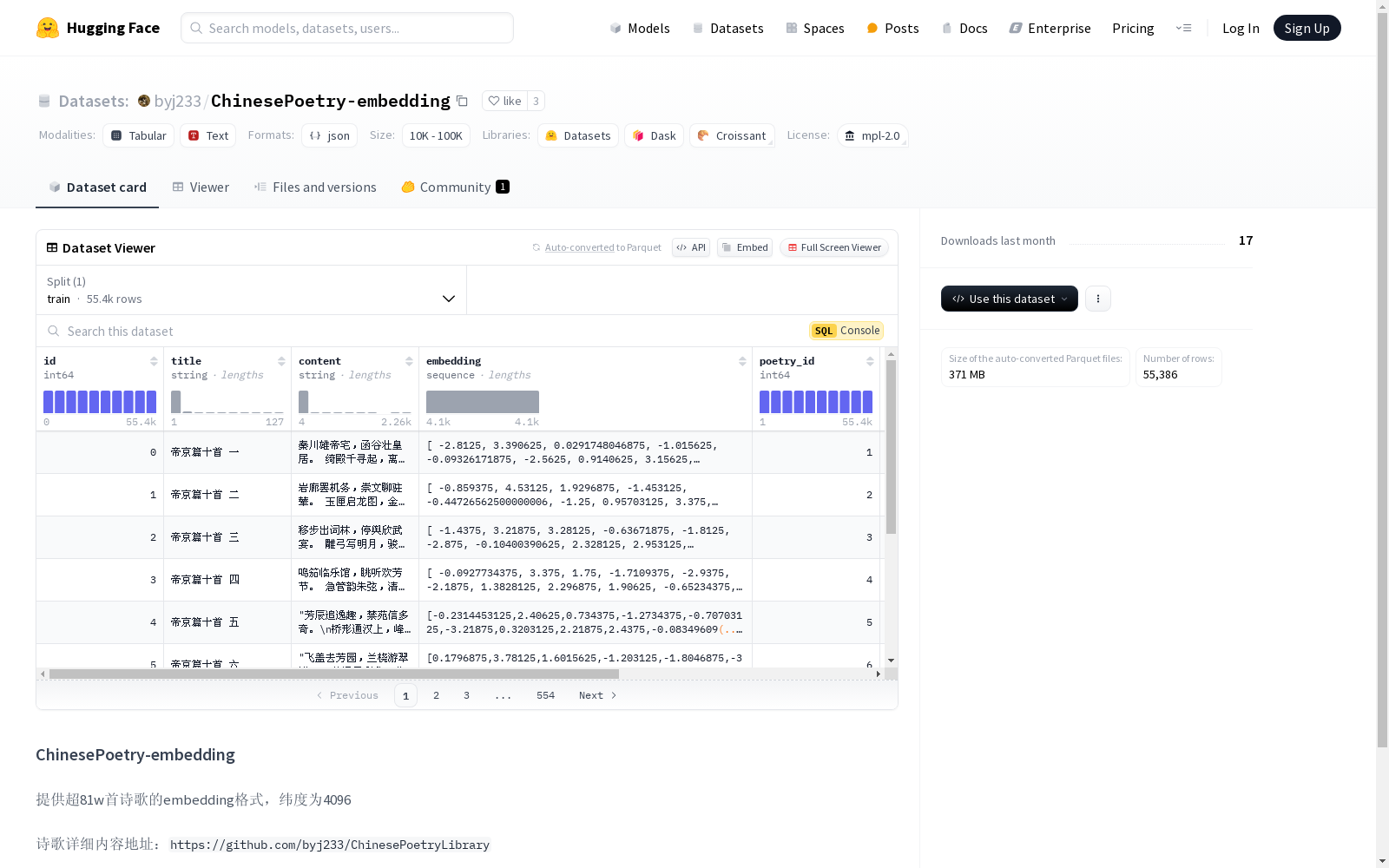Screen dimensions: 1389x868
Task: Go to page 2 of the dataset
Action: point(436,695)
